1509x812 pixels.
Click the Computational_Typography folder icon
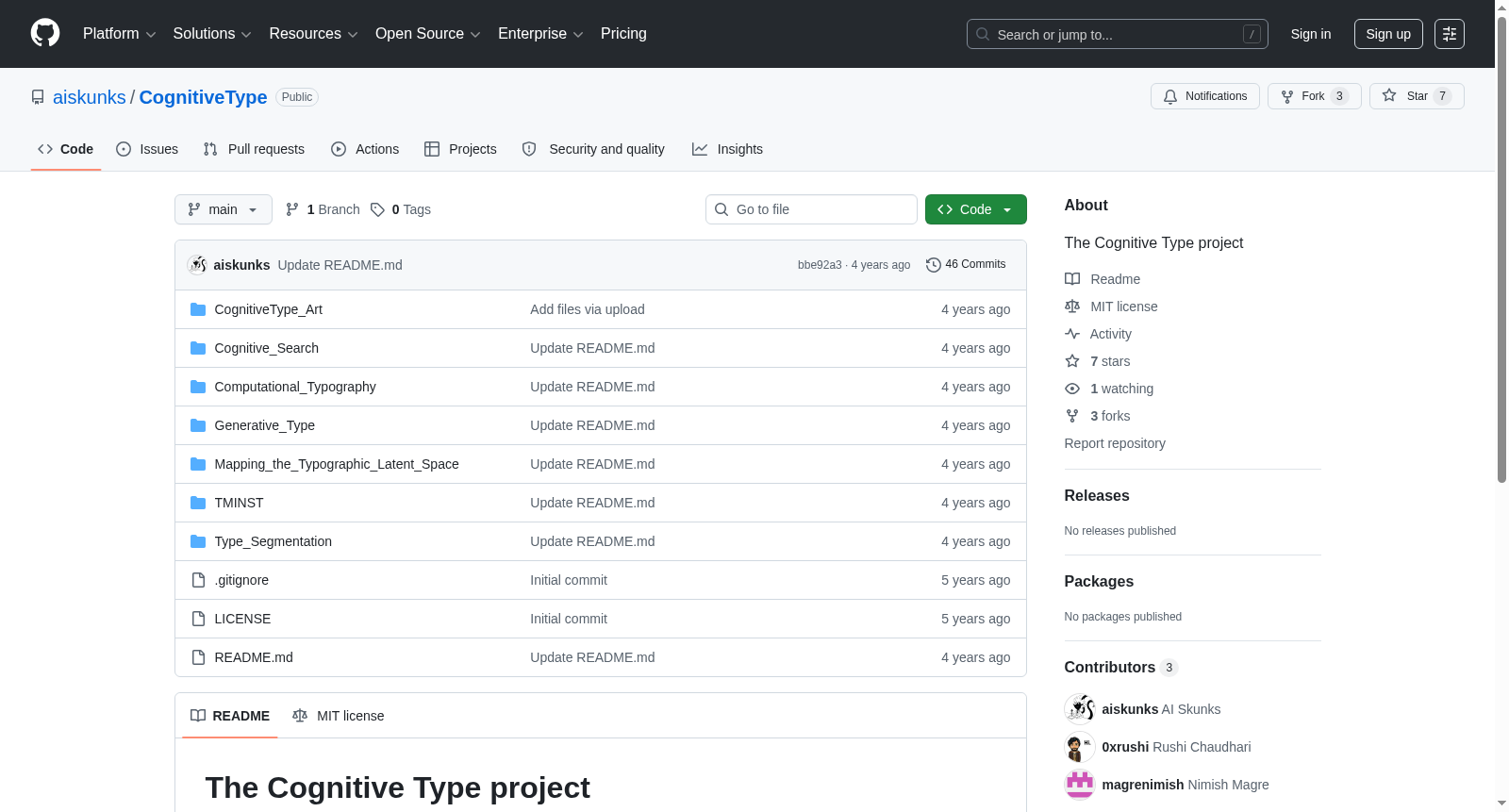(x=198, y=387)
